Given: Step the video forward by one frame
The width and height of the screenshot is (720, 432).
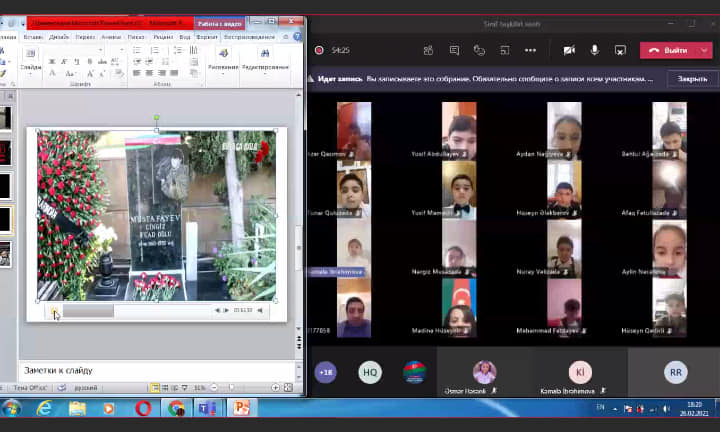Looking at the screenshot, I should coord(225,310).
